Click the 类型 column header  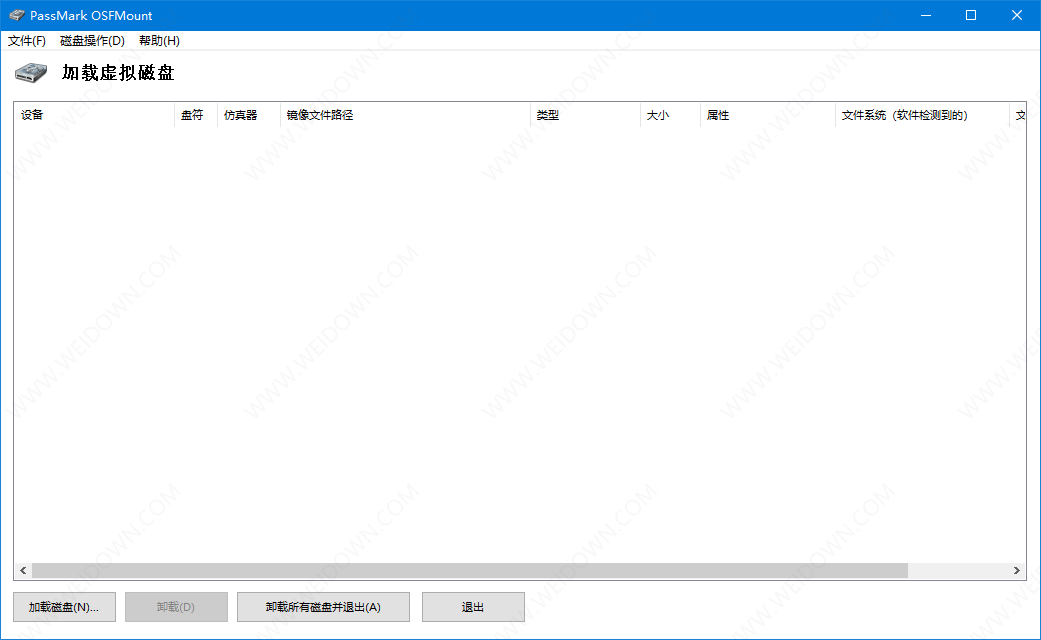point(584,115)
